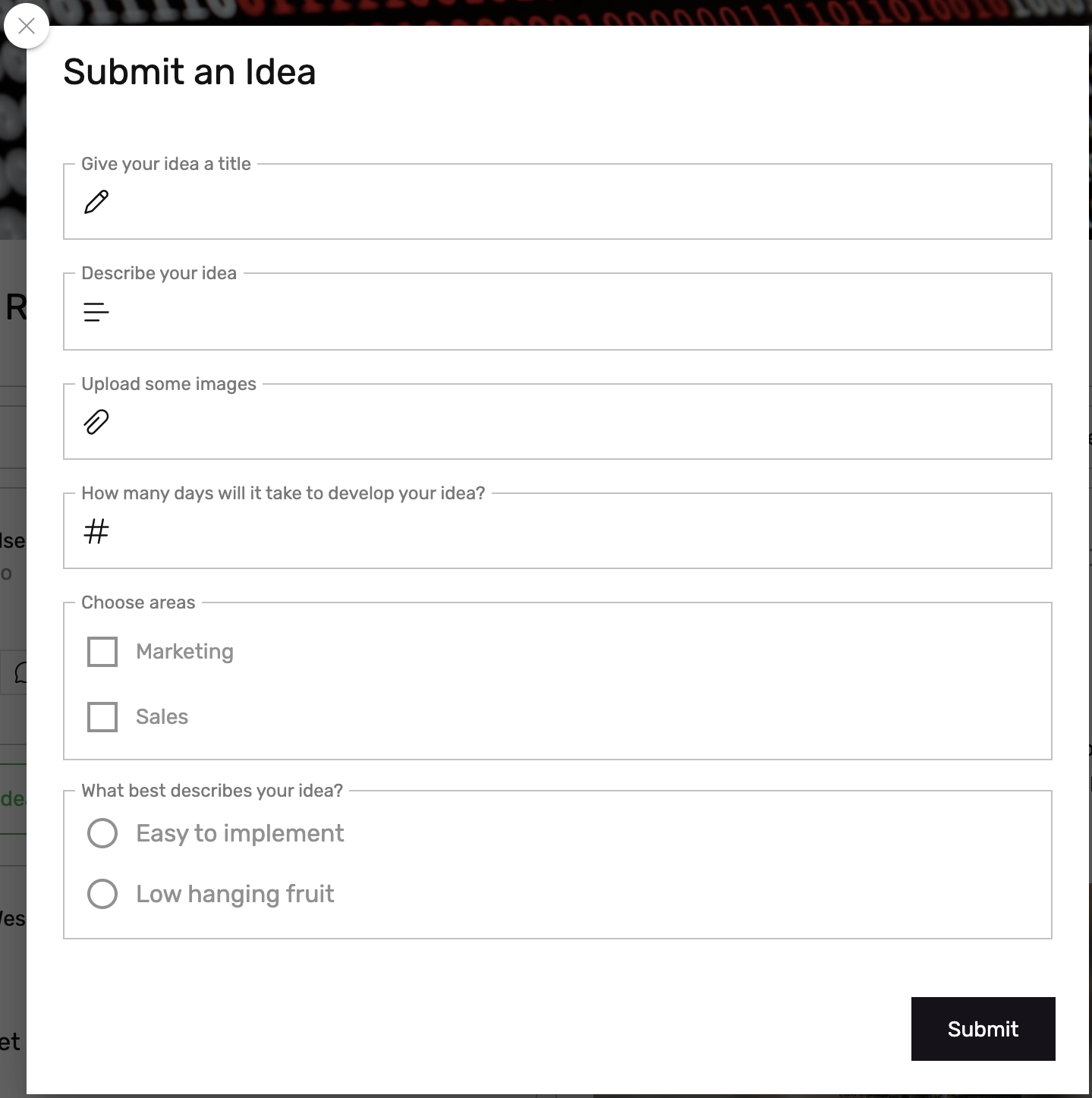Screen dimensions: 1092x1098
Task: Click the speech bubble icon behind the dialog
Action: [x=20, y=672]
